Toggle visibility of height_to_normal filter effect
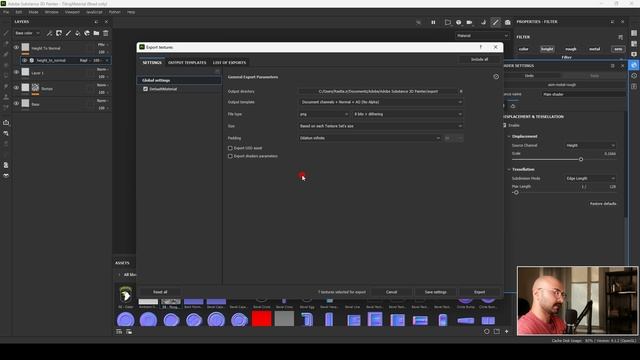The height and width of the screenshot is (360, 640). 24,60
